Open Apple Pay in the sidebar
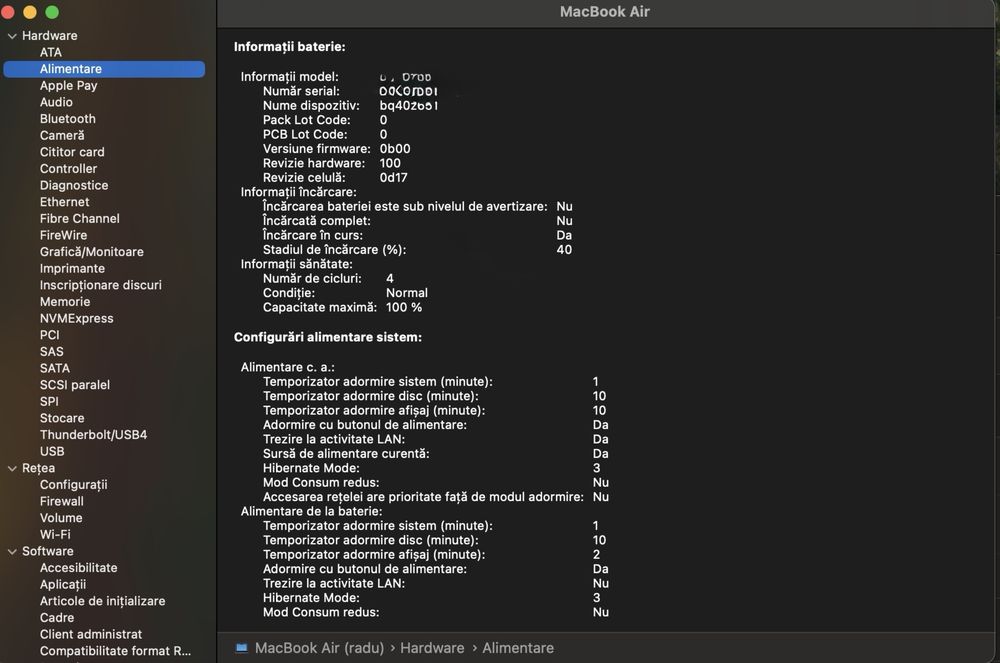 [68, 85]
